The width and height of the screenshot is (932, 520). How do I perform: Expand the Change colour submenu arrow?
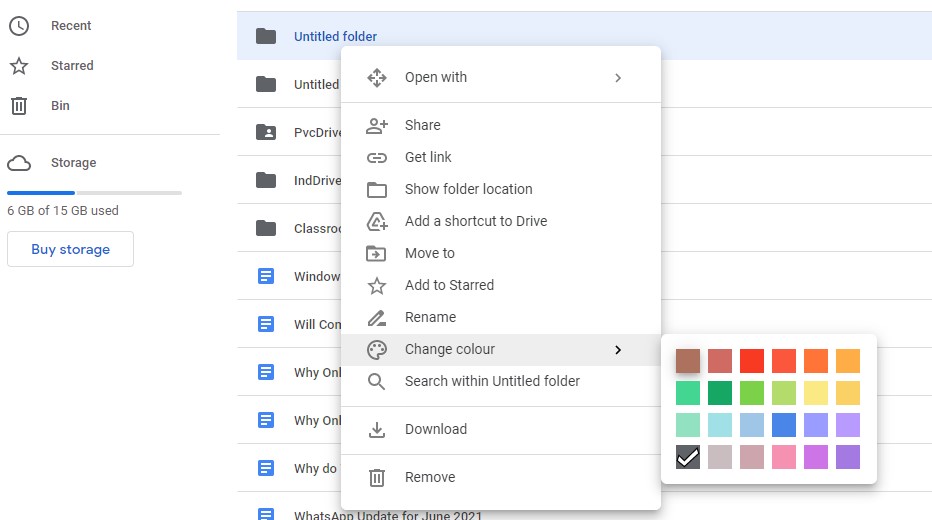pos(618,349)
